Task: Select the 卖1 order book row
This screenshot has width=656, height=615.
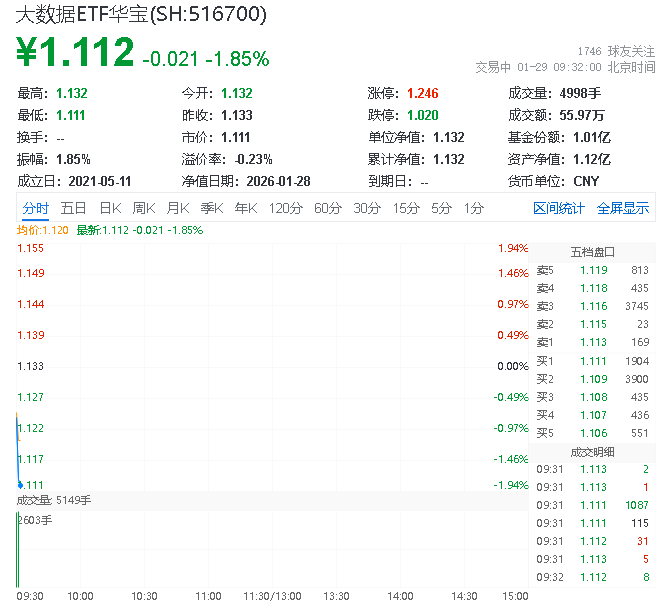Action: (x=592, y=342)
